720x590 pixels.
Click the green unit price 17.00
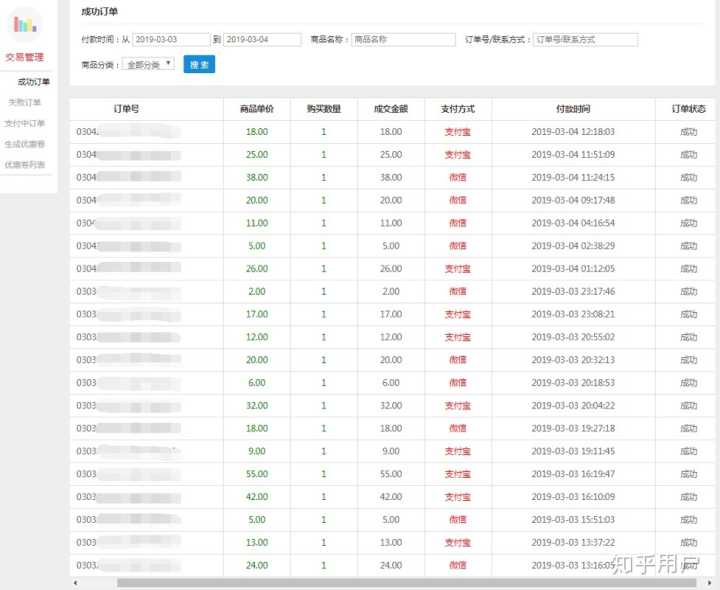tap(257, 314)
